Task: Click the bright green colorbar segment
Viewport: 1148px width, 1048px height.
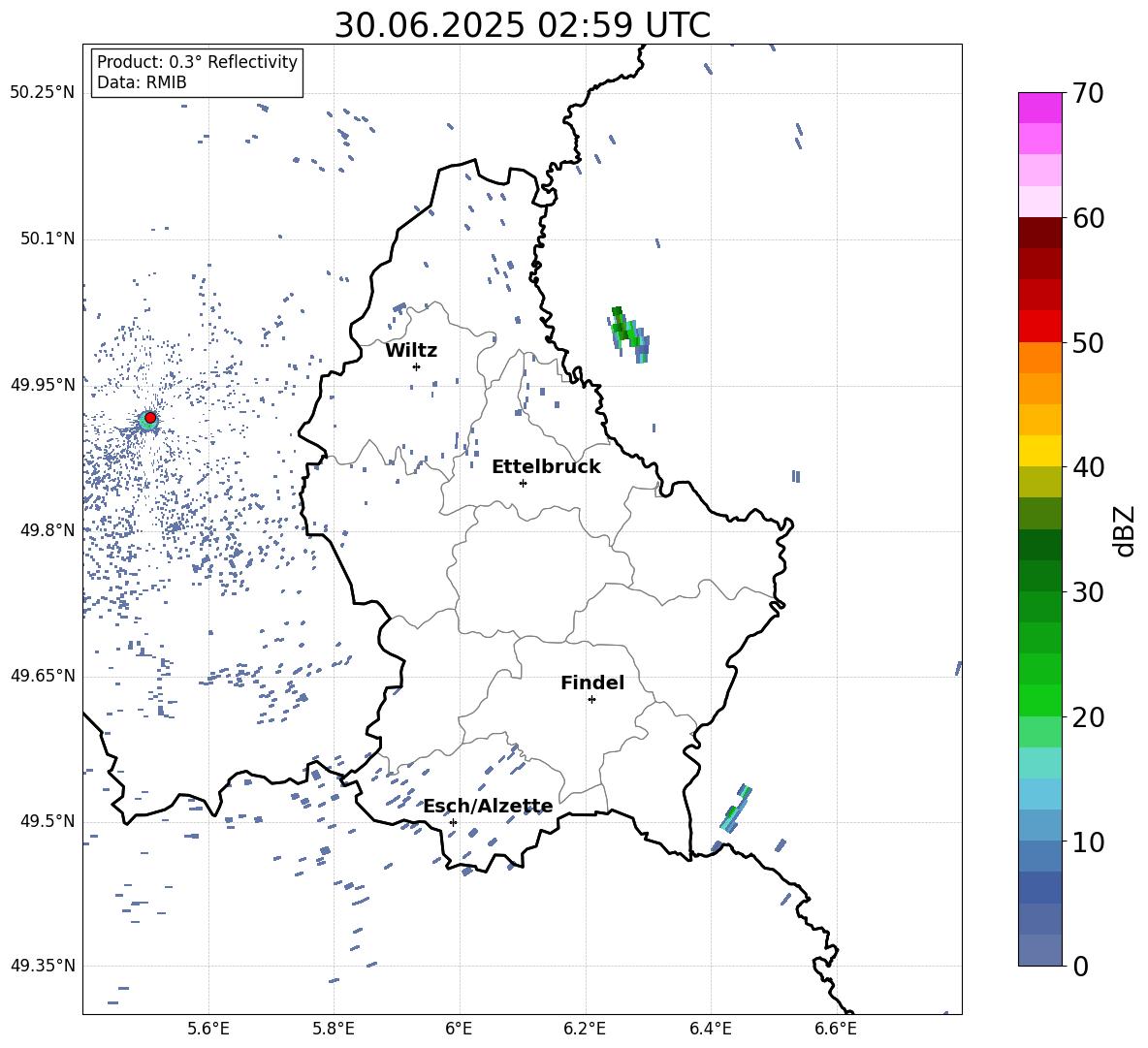Action: (x=1040, y=700)
